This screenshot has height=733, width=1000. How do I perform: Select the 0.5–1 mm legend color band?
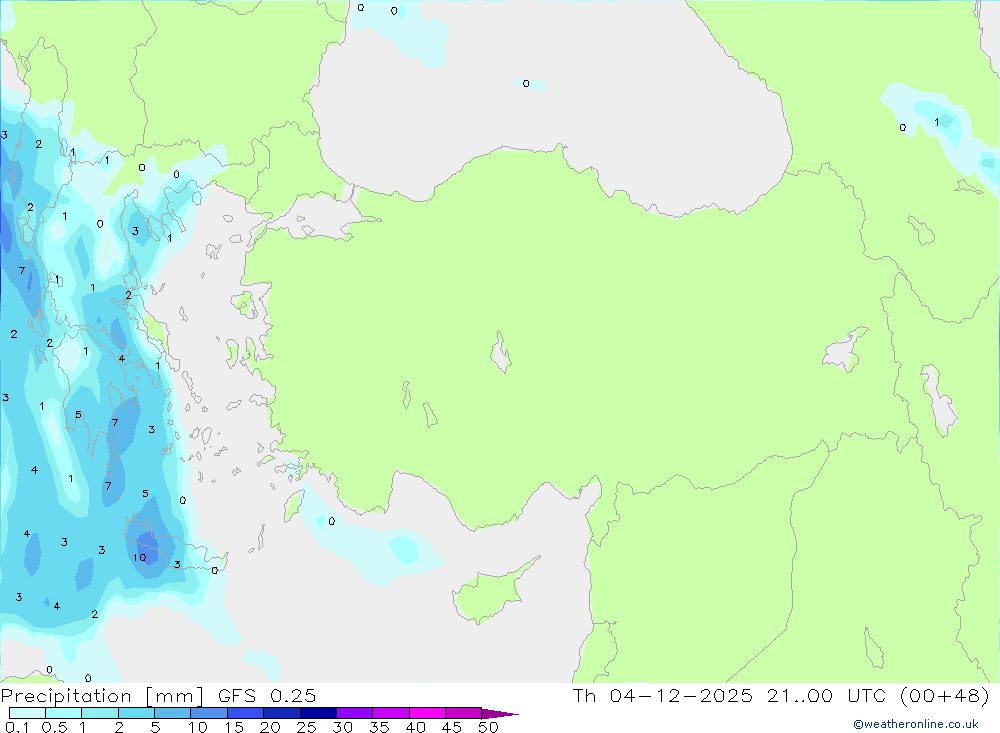(x=63, y=713)
